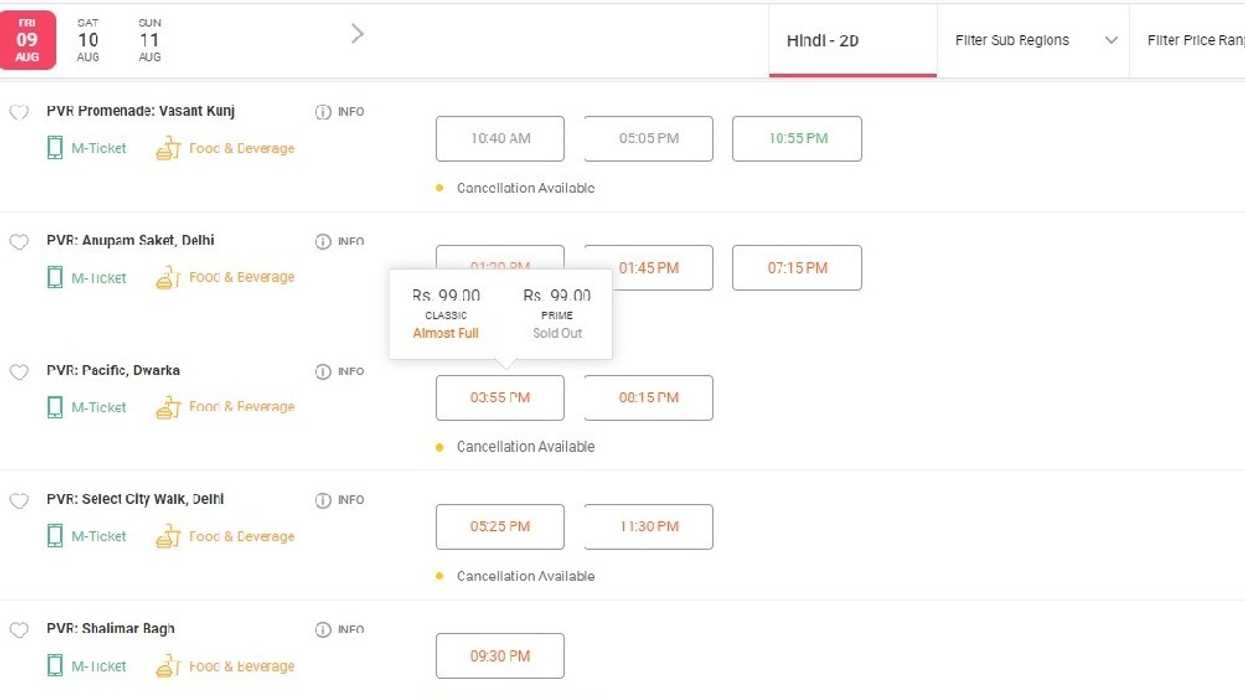Toggle heart for PVR Anupam Saket
The width and height of the screenshot is (1245, 699).
pyautogui.click(x=19, y=242)
